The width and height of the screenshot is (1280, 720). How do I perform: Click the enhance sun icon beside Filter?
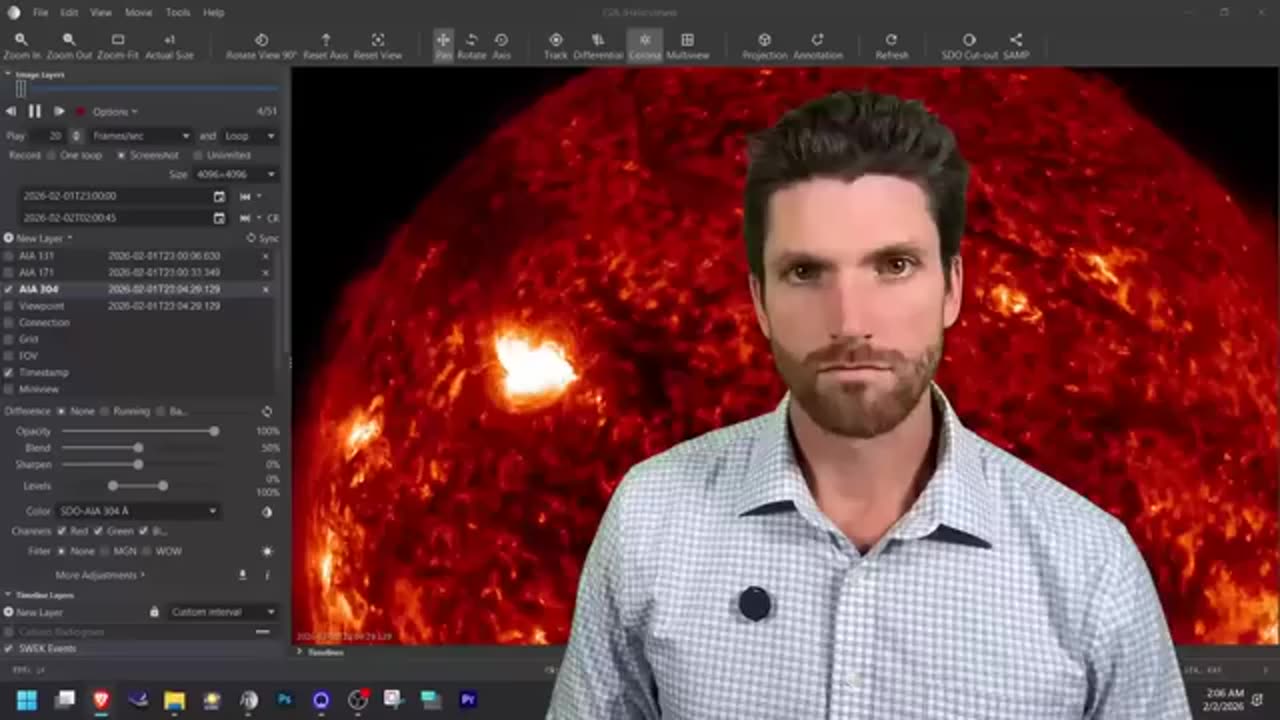click(x=267, y=551)
